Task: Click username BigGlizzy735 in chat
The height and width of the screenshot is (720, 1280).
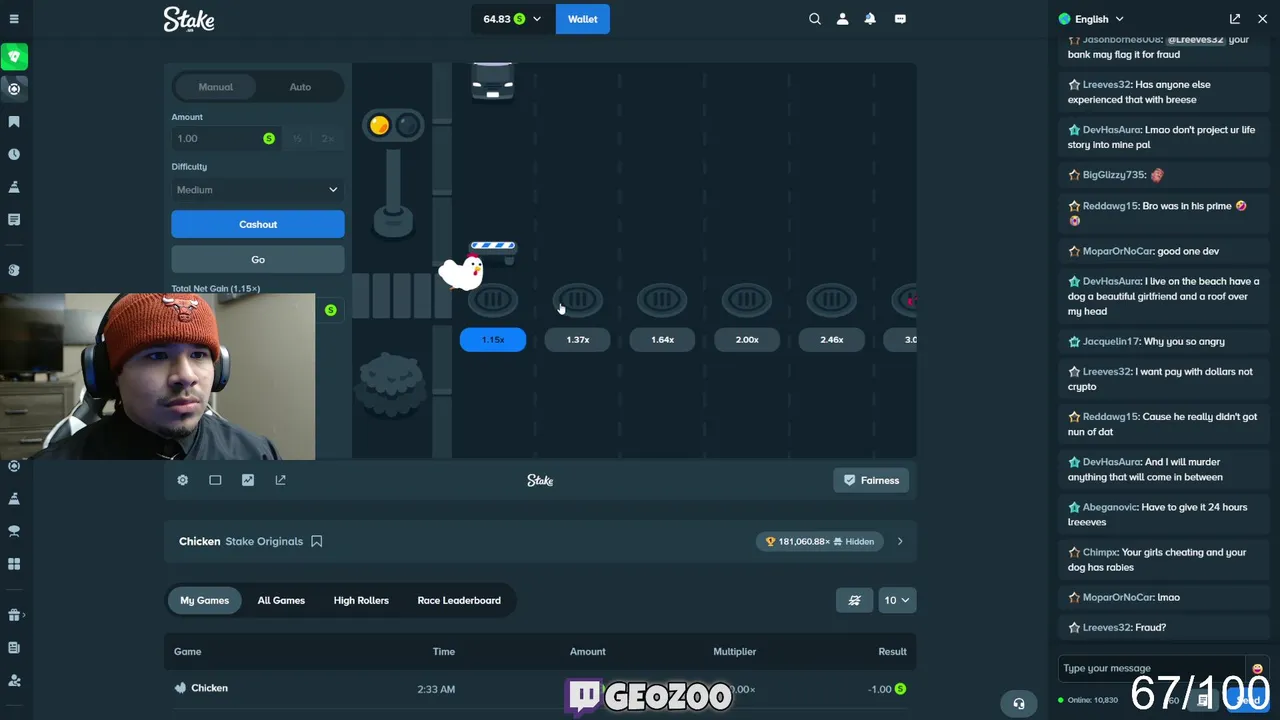Action: (x=1113, y=175)
